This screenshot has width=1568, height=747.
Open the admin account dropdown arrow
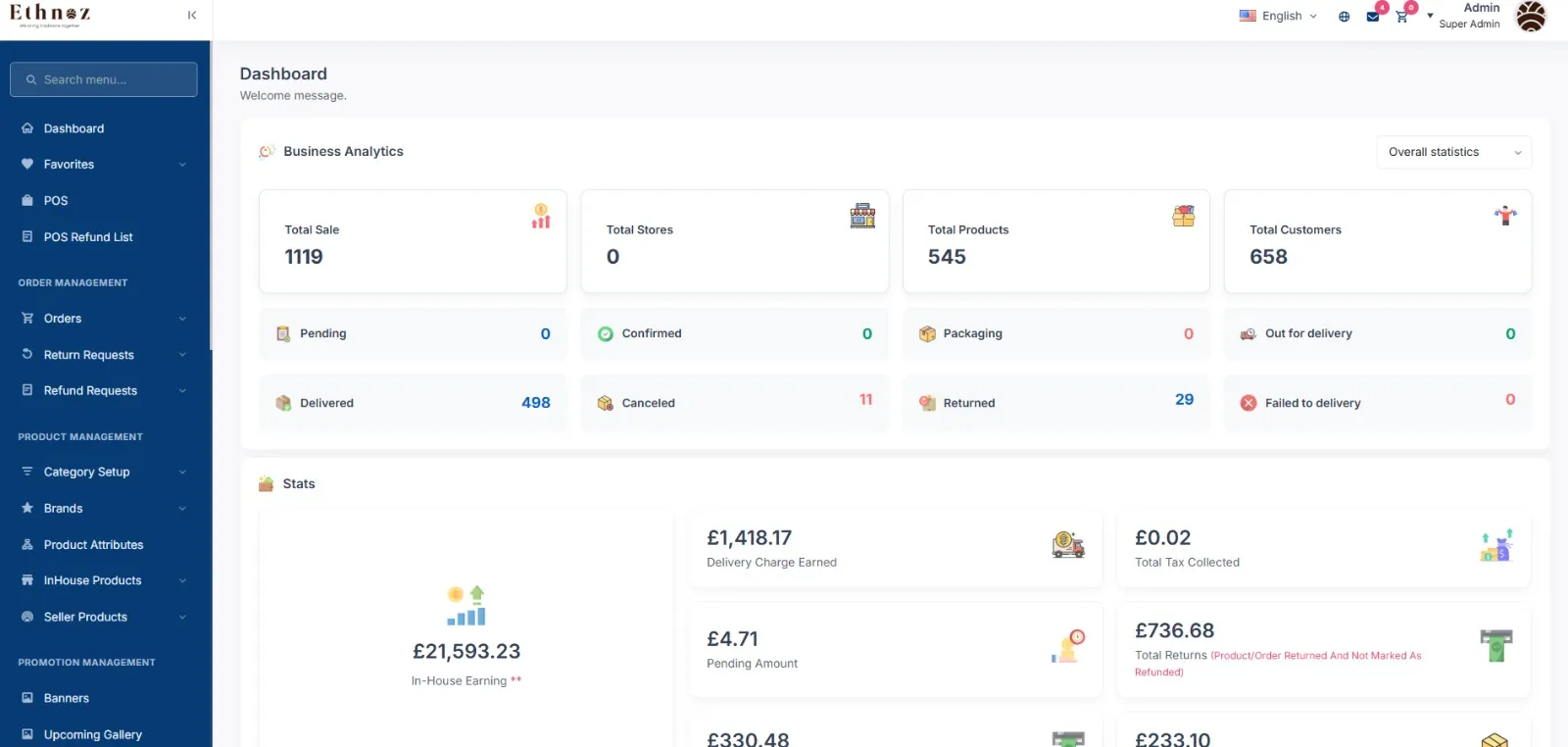1430,16
